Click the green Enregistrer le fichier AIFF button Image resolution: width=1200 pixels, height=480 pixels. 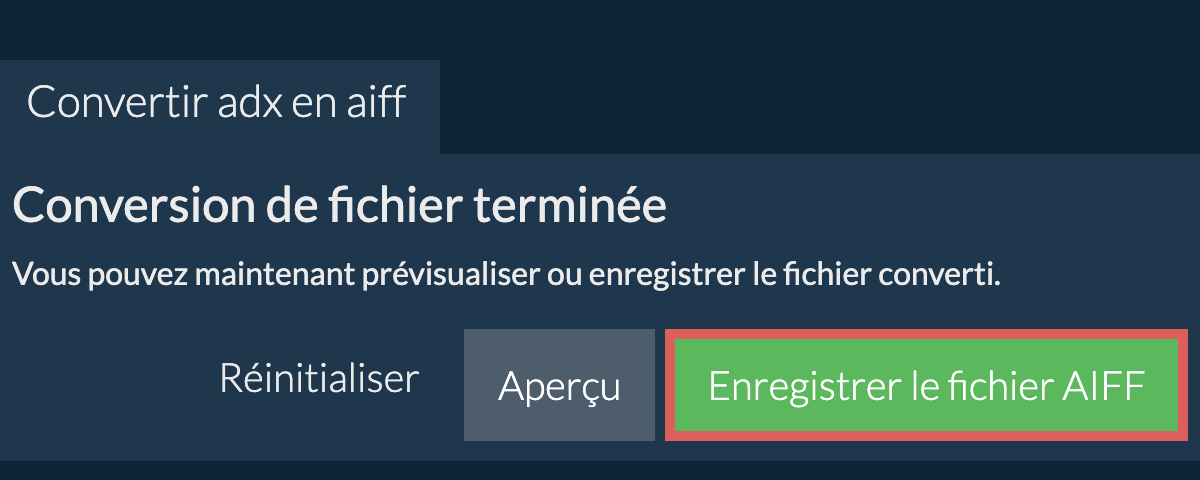pos(926,386)
